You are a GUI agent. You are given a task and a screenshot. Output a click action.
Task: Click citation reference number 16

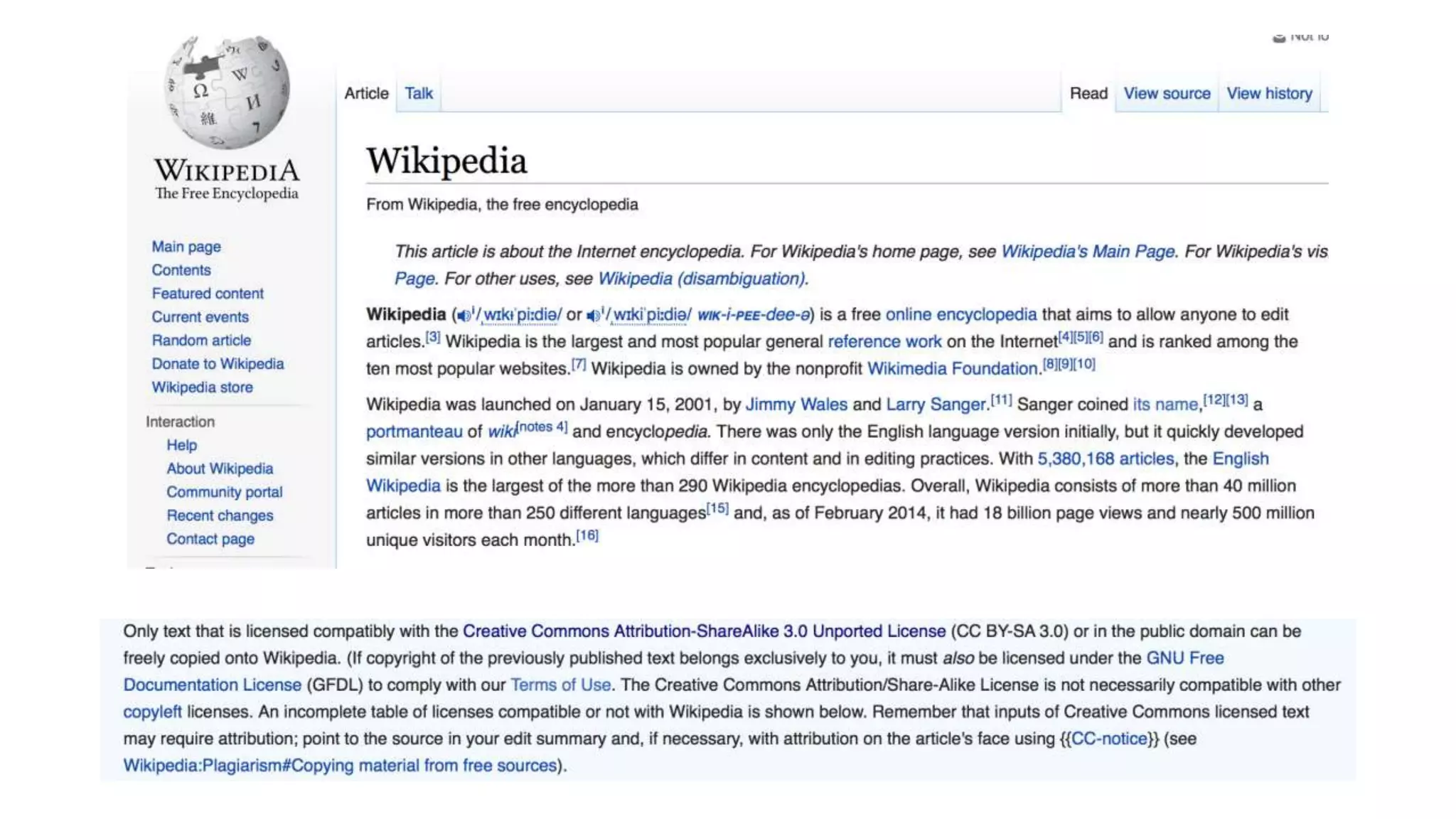587,536
